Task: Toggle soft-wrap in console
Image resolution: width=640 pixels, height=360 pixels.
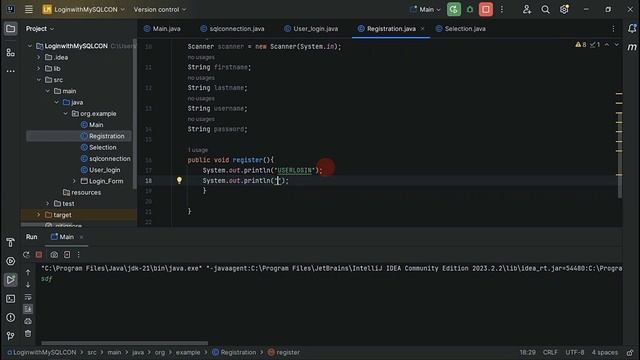Action: pos(28,297)
